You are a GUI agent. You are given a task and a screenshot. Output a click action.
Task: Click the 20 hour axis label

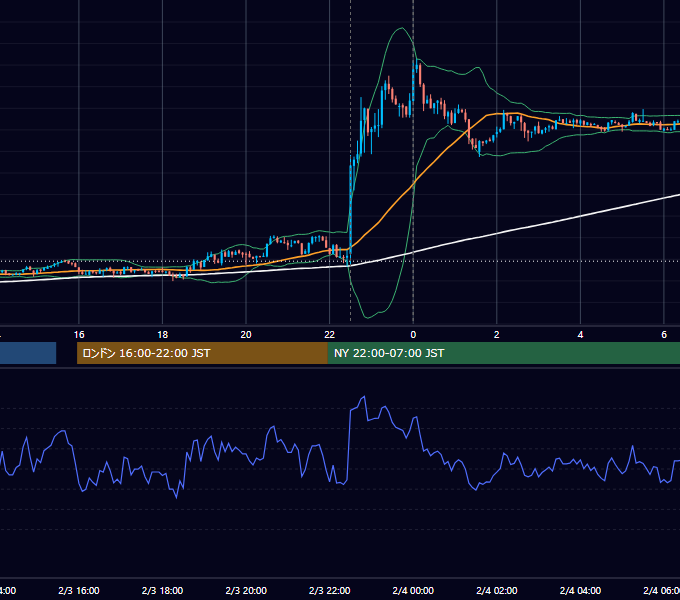pos(246,335)
